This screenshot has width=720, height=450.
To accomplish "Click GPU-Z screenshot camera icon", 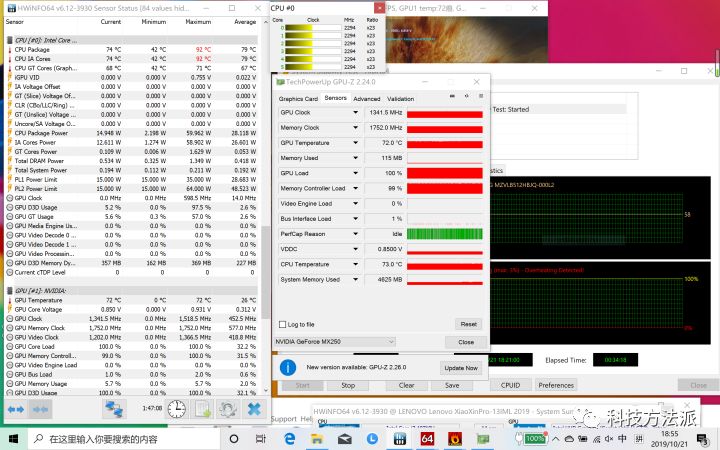I will (x=452, y=96).
